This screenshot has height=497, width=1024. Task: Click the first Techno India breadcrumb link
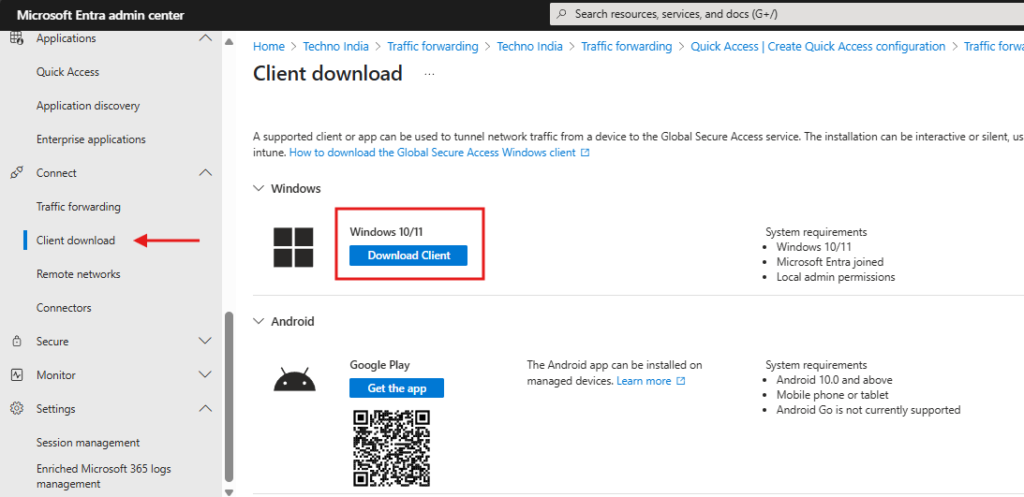tap(336, 46)
